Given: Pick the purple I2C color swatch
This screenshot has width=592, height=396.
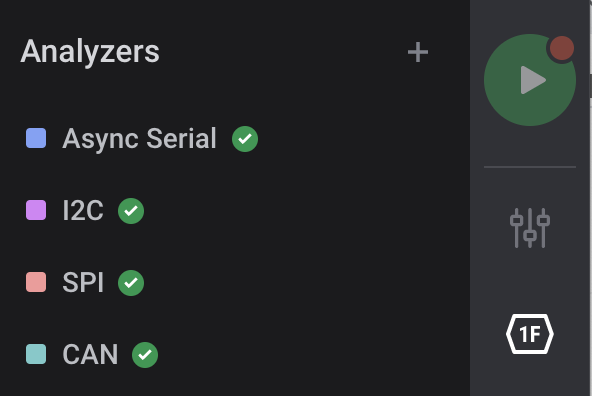Looking at the screenshot, I should 36,210.
